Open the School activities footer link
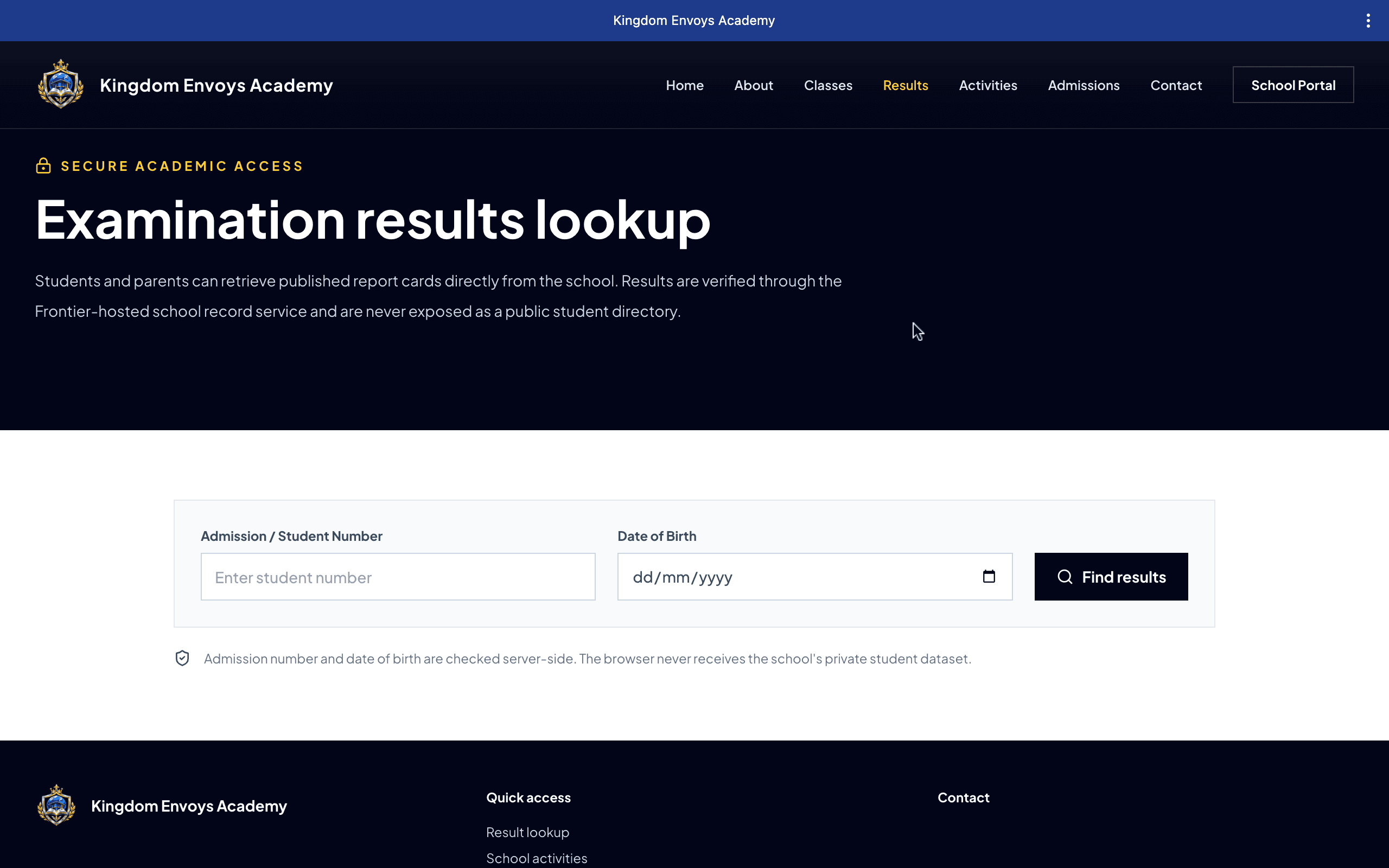This screenshot has width=1389, height=868. [x=536, y=858]
